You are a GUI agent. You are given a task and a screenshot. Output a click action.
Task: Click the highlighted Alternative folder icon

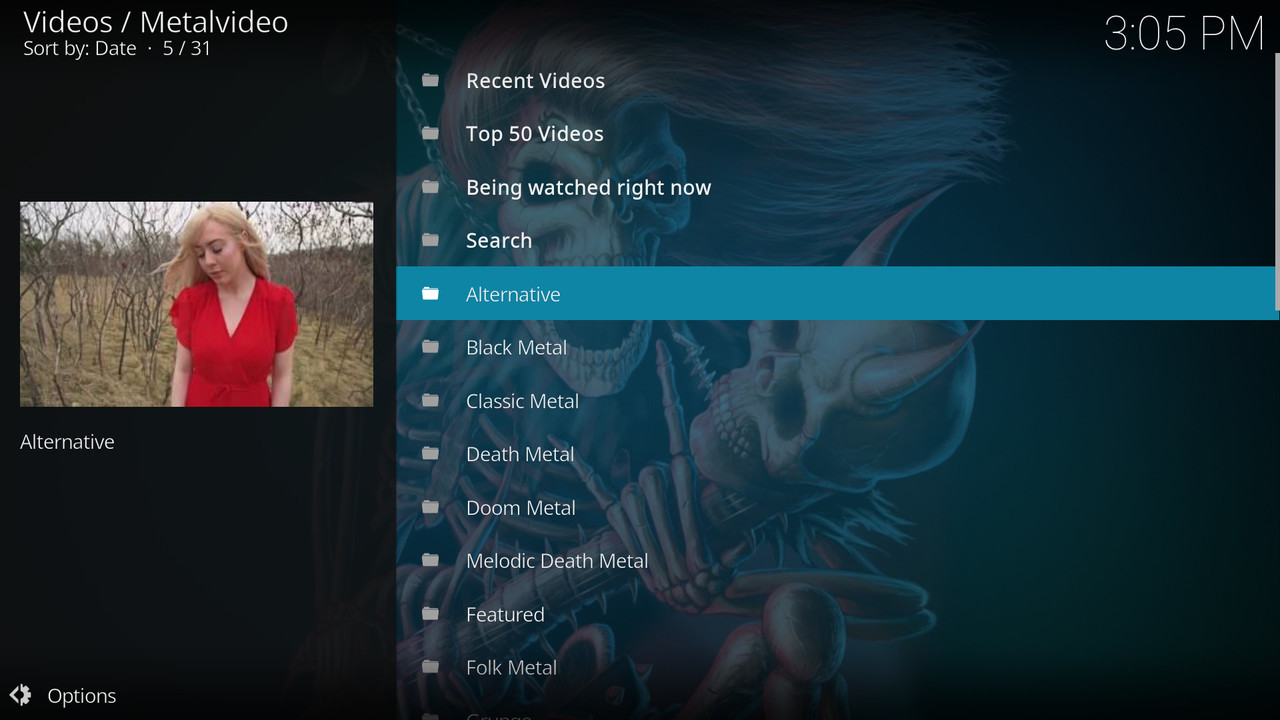(431, 293)
